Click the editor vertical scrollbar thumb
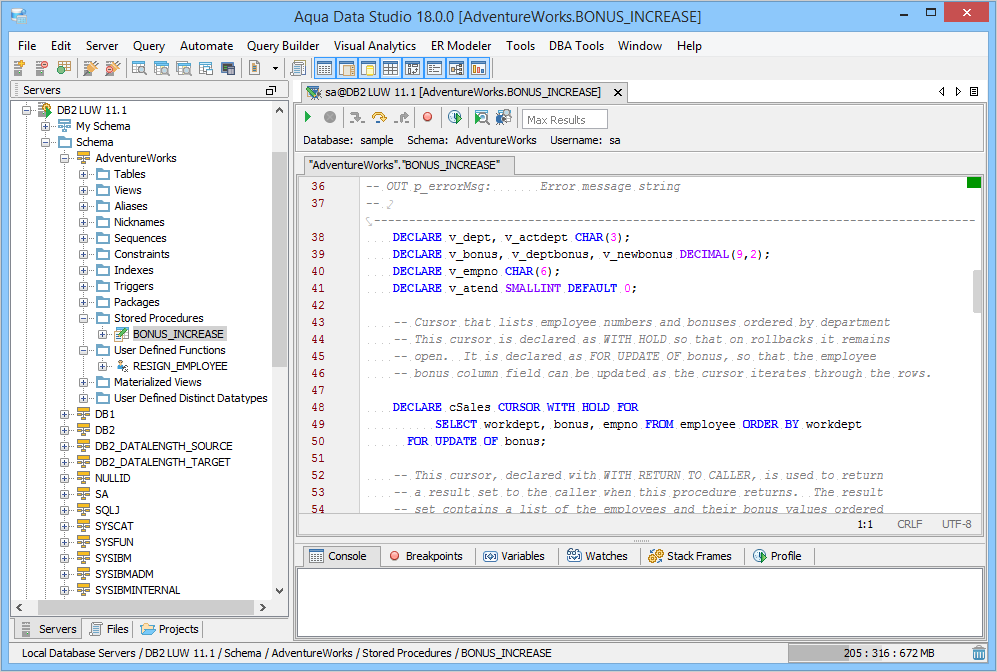Viewport: 997px width, 672px height. tap(978, 290)
